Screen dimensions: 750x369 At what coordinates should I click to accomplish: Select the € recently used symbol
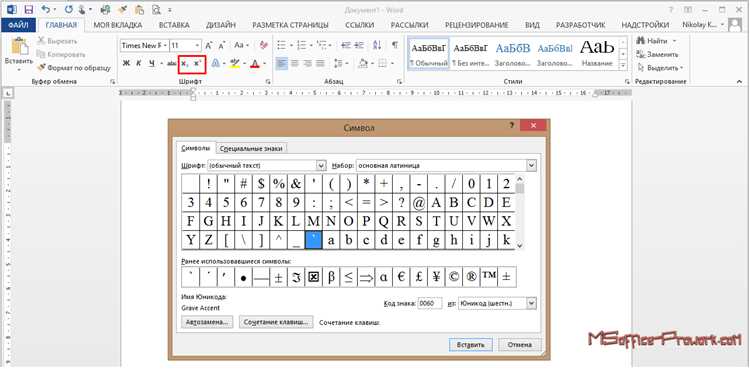[401, 277]
